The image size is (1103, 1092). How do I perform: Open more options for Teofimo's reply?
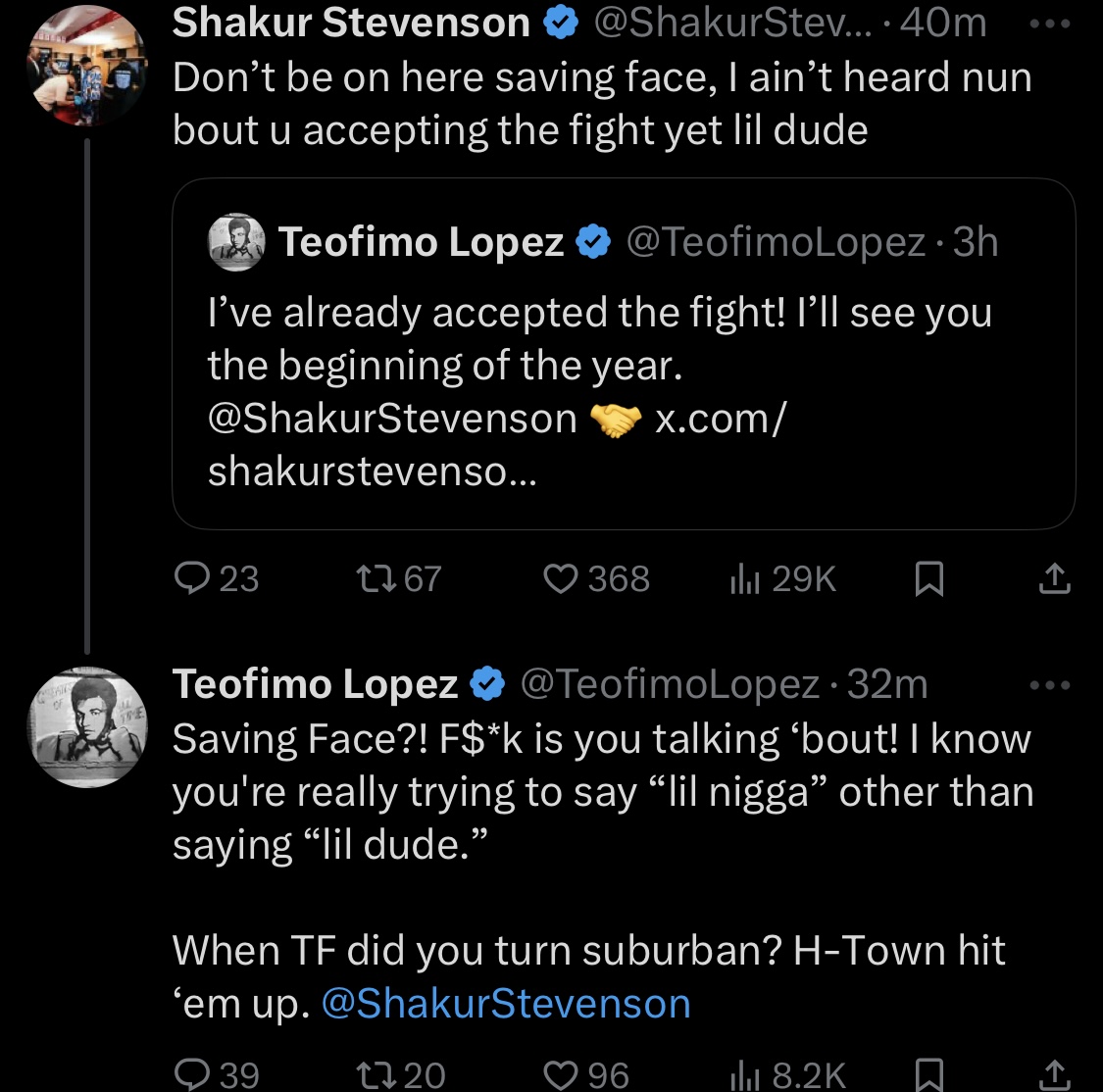[x=1052, y=684]
